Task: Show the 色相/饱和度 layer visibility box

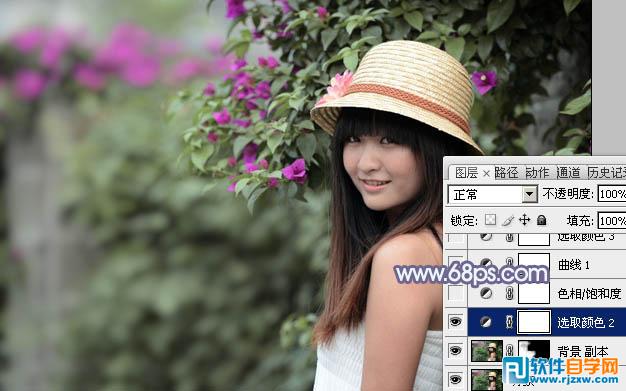Action: (x=456, y=293)
